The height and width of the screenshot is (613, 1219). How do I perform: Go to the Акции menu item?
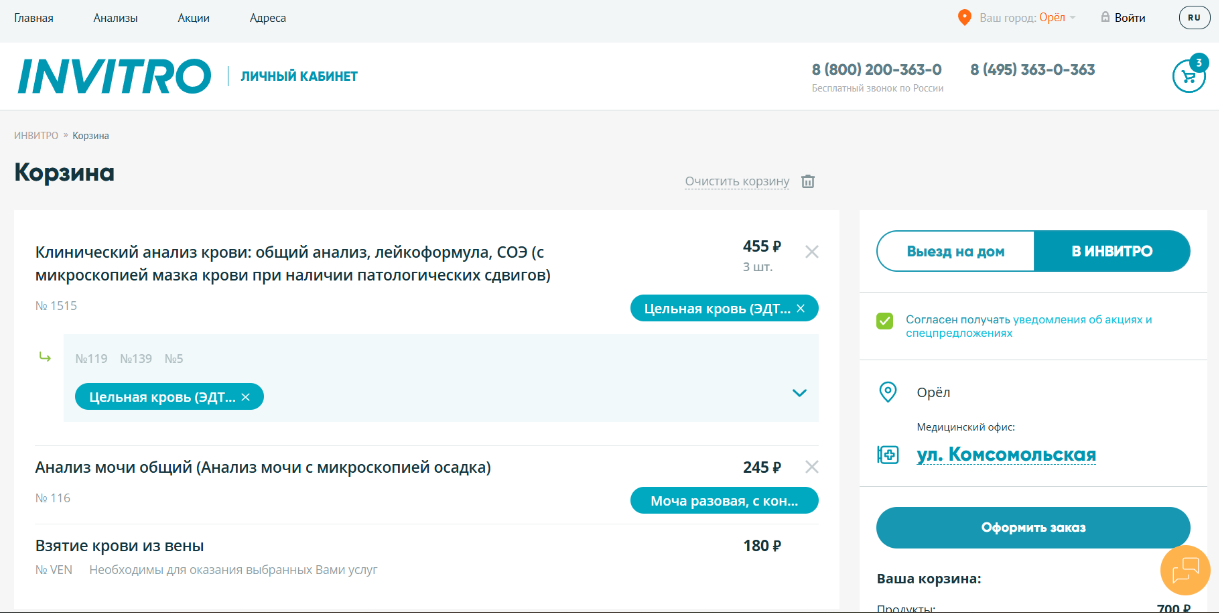tap(193, 18)
